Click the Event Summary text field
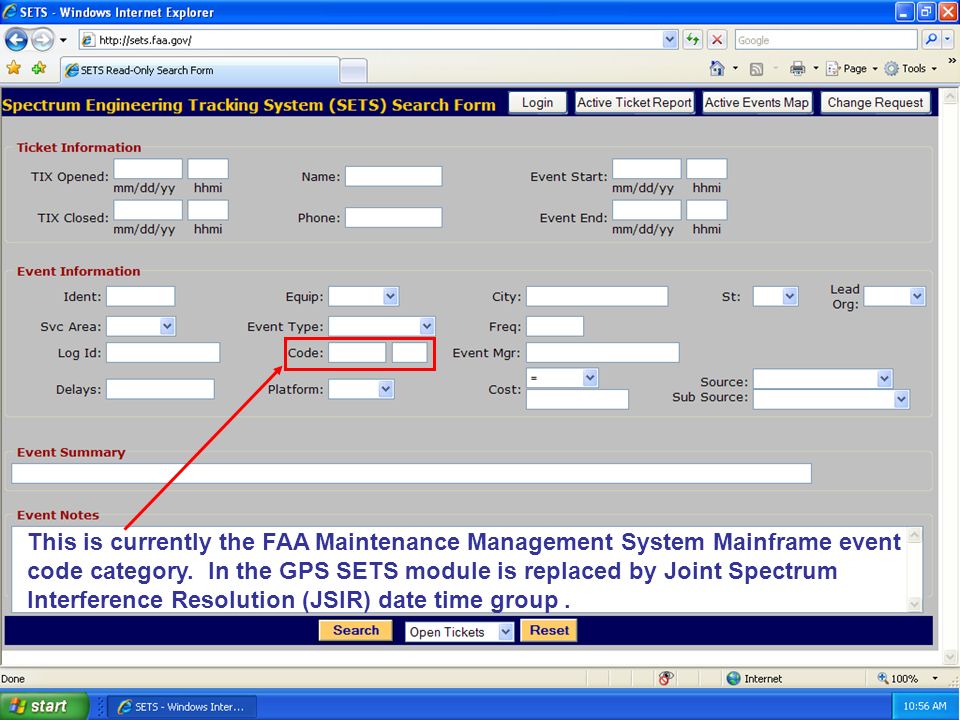Viewport: 960px width, 720px height. click(x=411, y=473)
